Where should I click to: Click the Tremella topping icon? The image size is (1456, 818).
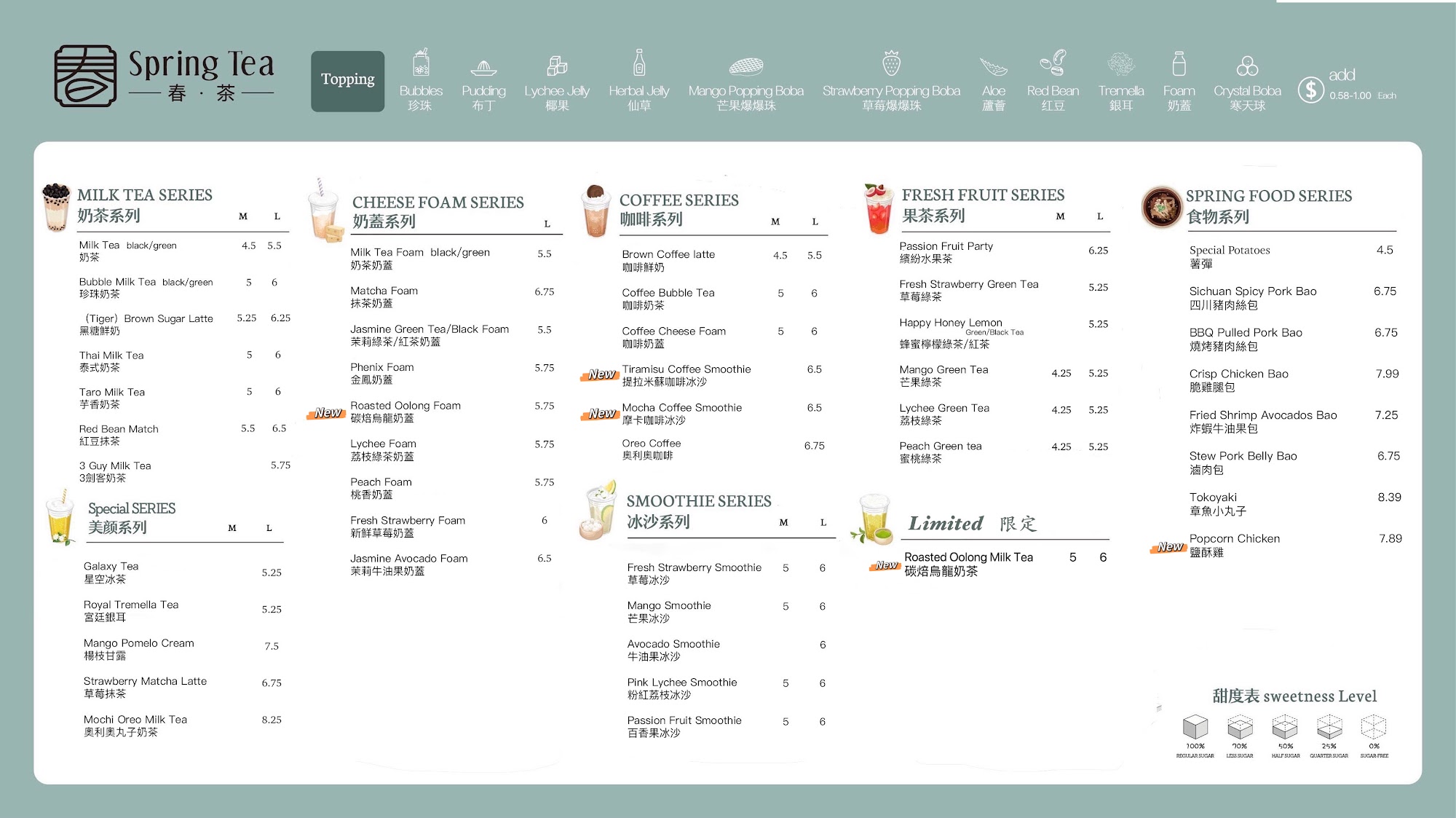[x=1121, y=65]
